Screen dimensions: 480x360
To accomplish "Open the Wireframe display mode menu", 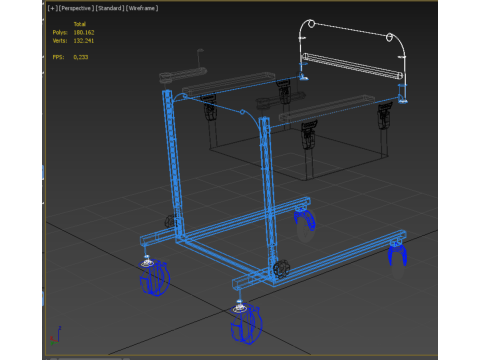I will pos(142,8).
